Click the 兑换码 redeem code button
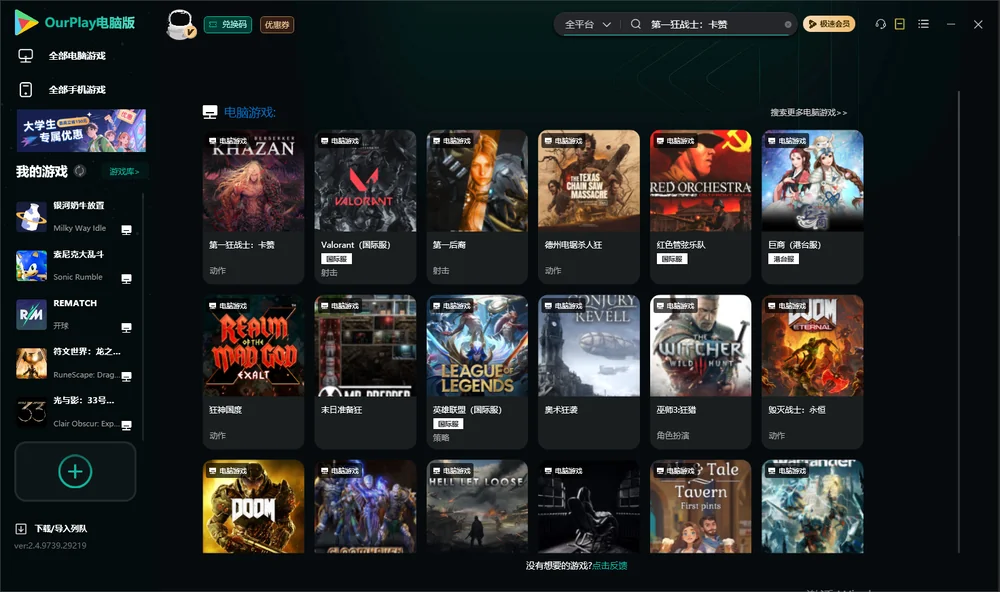The width and height of the screenshot is (1000, 592). click(228, 25)
